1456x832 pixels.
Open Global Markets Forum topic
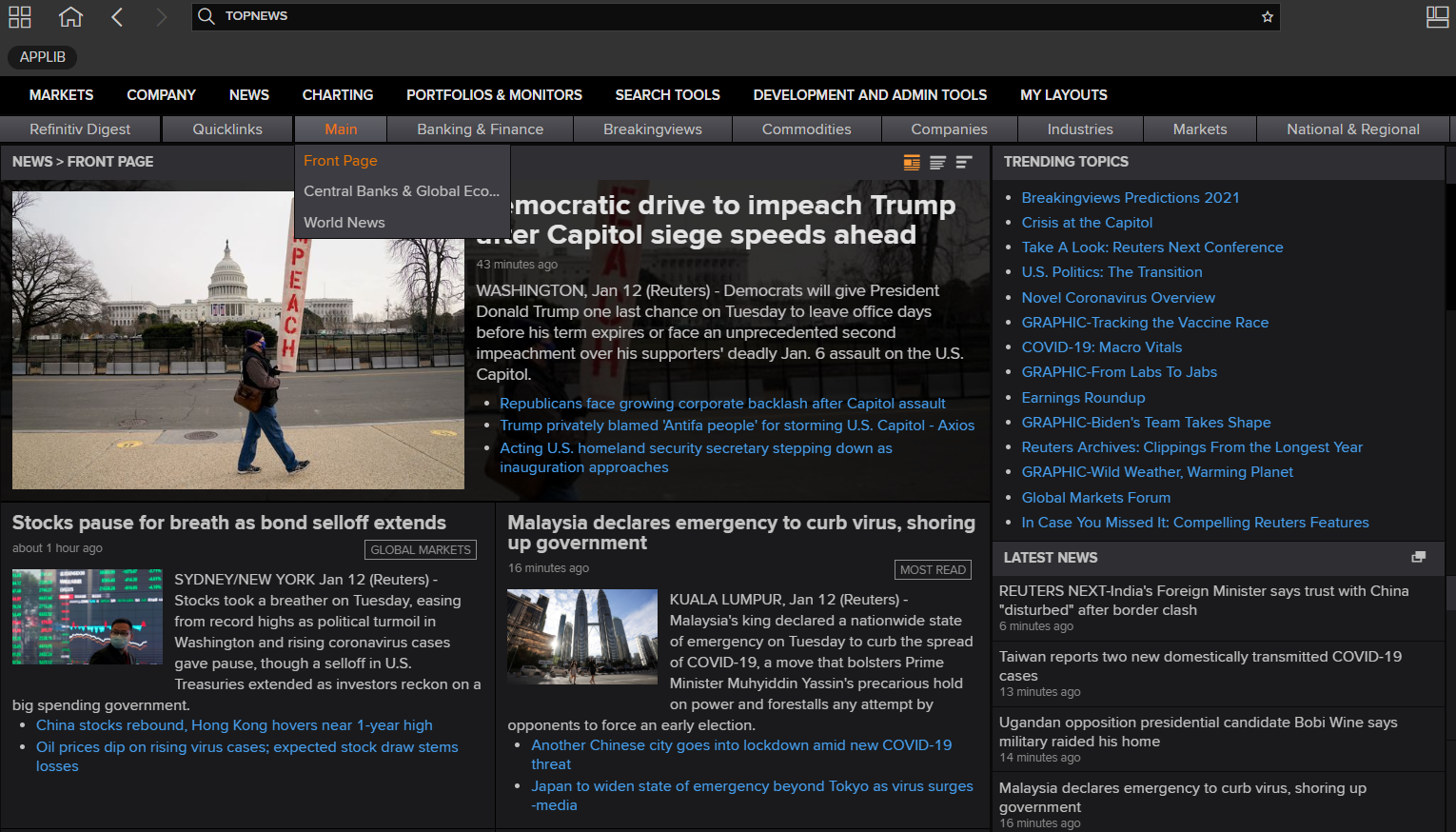[1096, 498]
